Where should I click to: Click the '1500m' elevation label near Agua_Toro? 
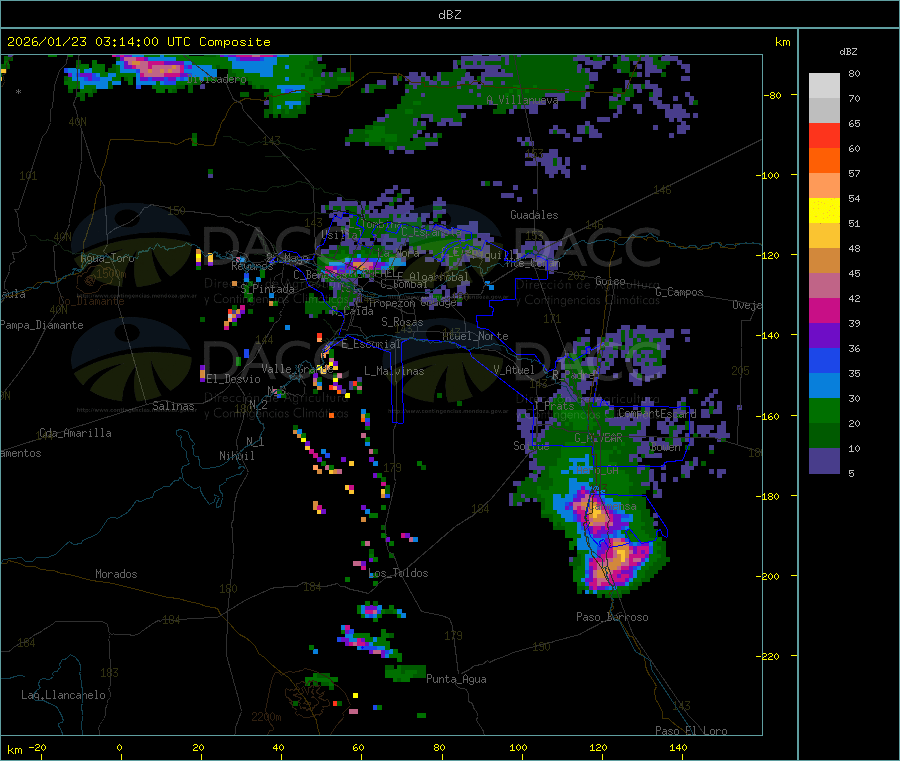tap(111, 274)
